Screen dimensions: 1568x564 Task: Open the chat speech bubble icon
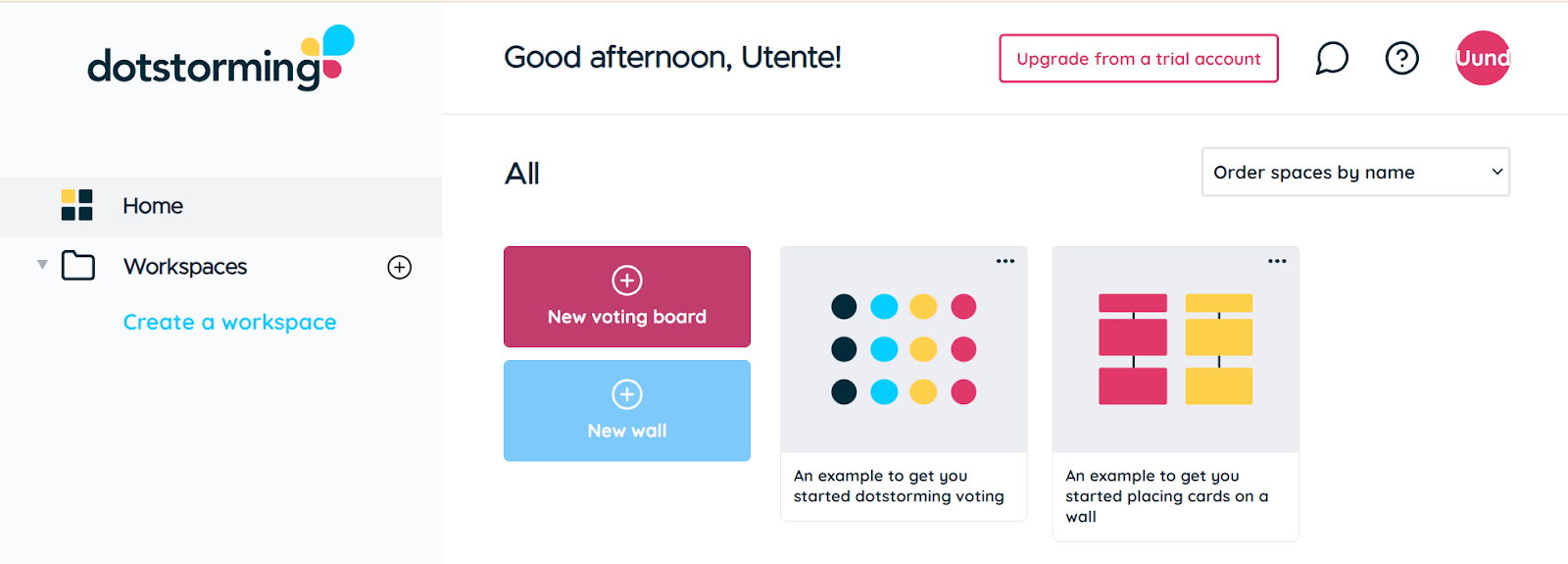[1332, 59]
